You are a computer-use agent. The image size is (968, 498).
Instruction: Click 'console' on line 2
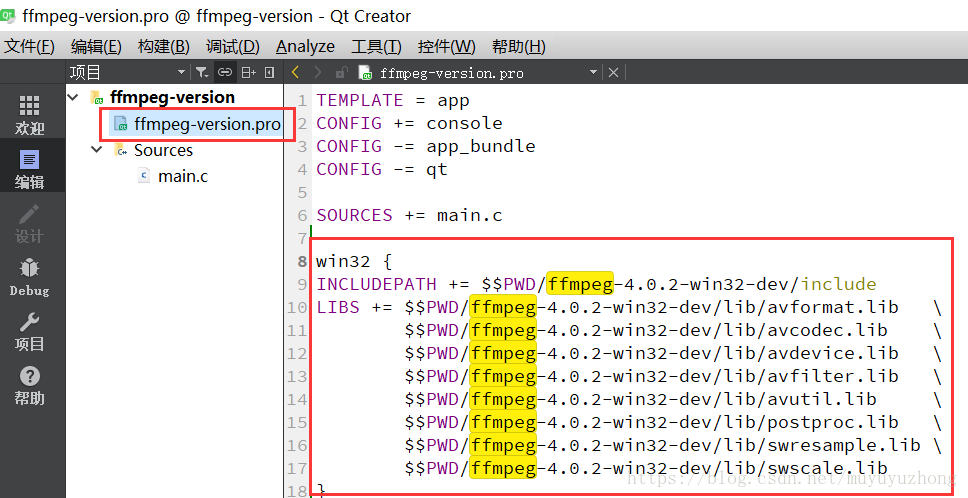pos(464,123)
